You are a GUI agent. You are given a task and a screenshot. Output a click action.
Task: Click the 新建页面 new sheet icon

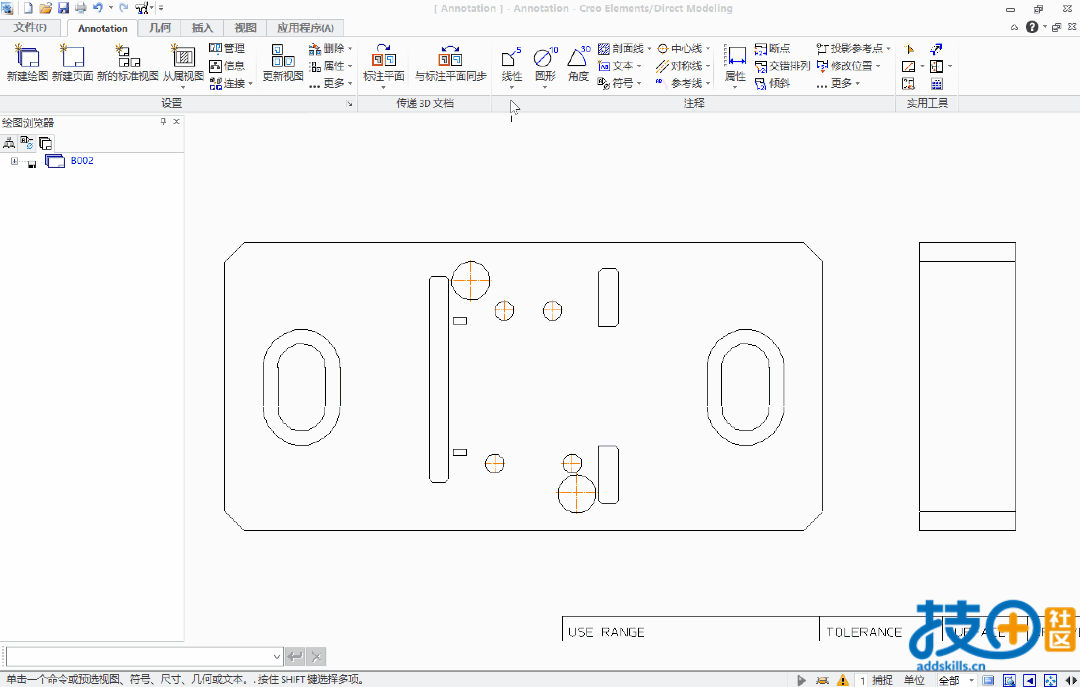[x=72, y=57]
